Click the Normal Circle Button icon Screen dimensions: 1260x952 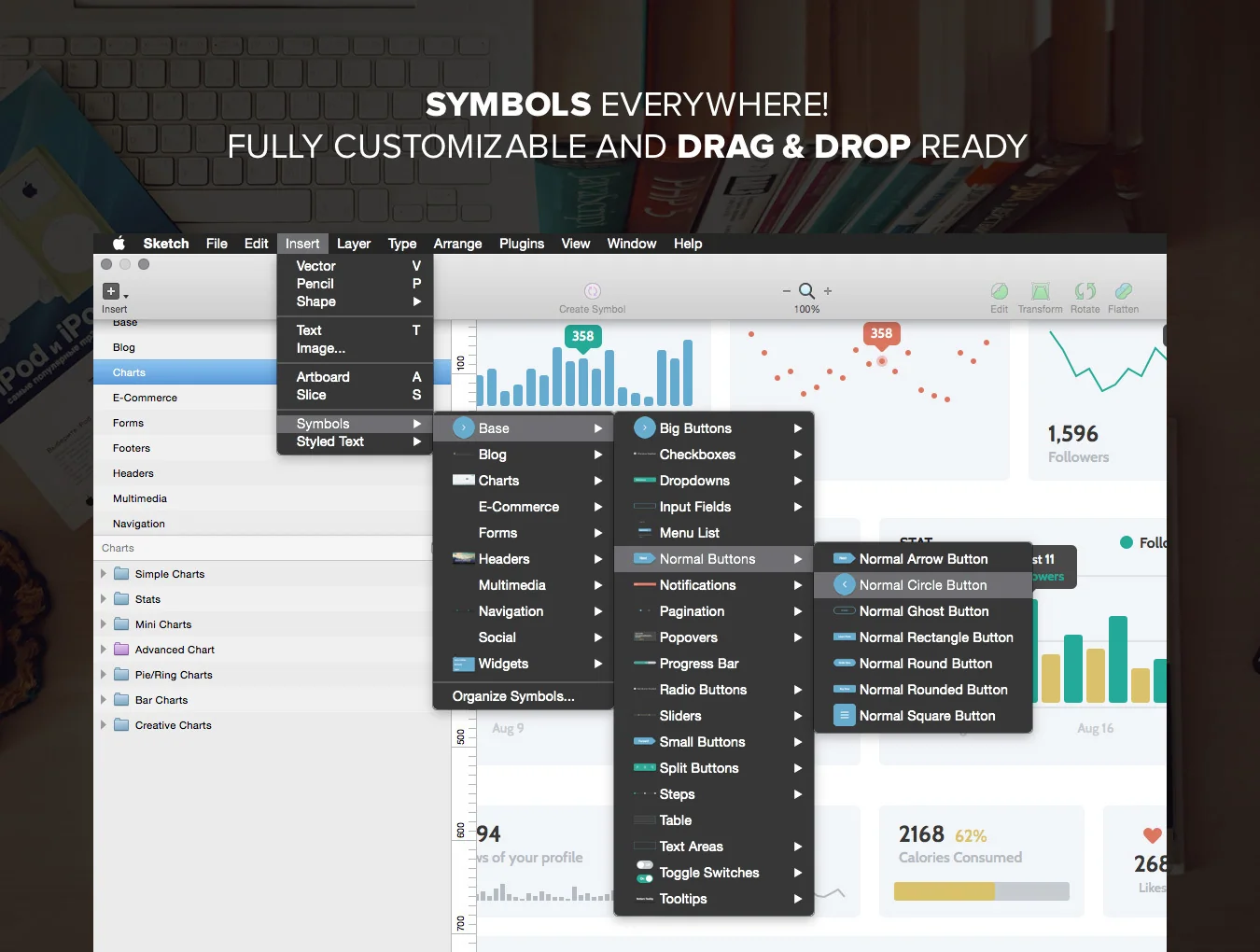[x=845, y=584]
